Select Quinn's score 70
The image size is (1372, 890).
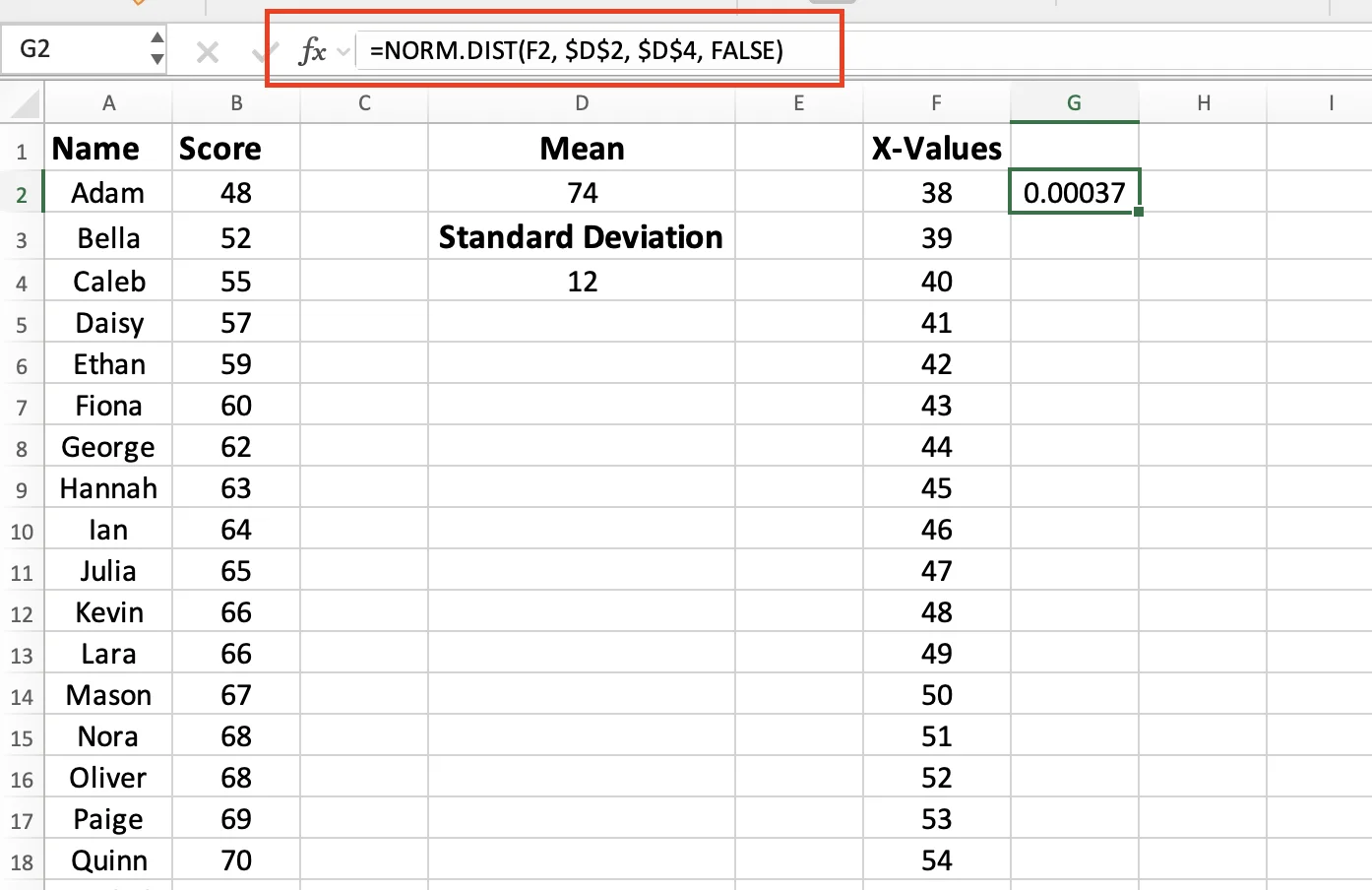236,859
